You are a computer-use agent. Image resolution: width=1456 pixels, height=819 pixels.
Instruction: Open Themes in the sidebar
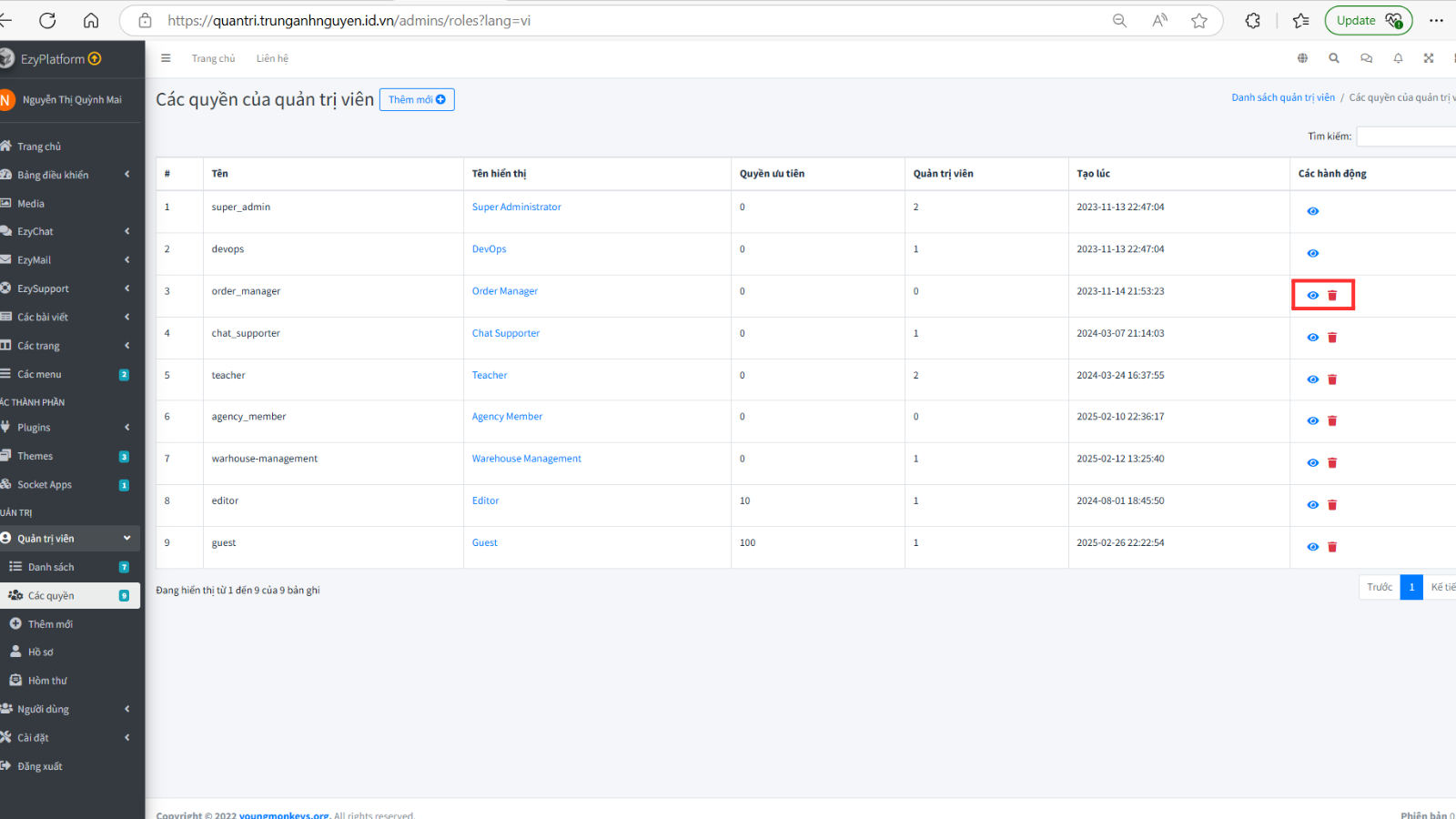(x=70, y=456)
